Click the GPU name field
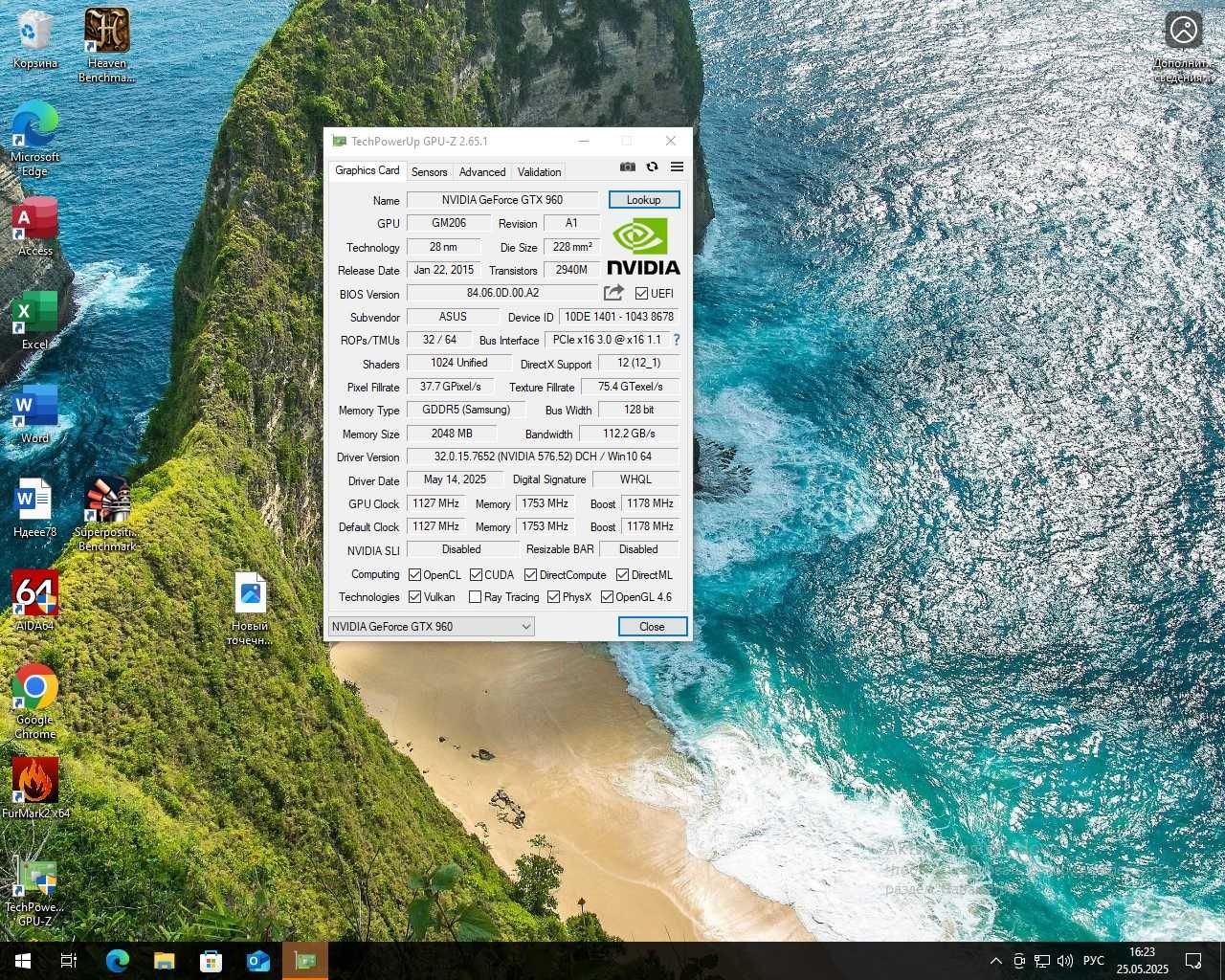Image resolution: width=1225 pixels, height=980 pixels. [502, 200]
